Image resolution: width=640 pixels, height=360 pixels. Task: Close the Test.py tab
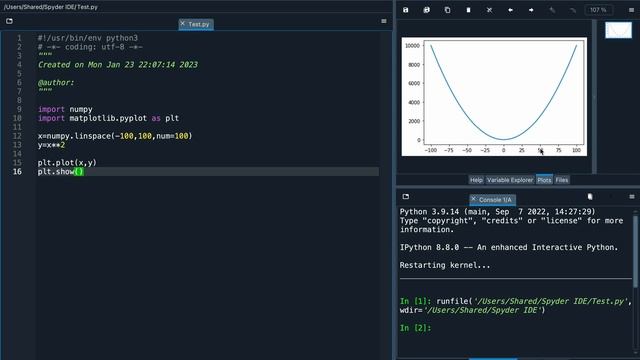click(182, 24)
